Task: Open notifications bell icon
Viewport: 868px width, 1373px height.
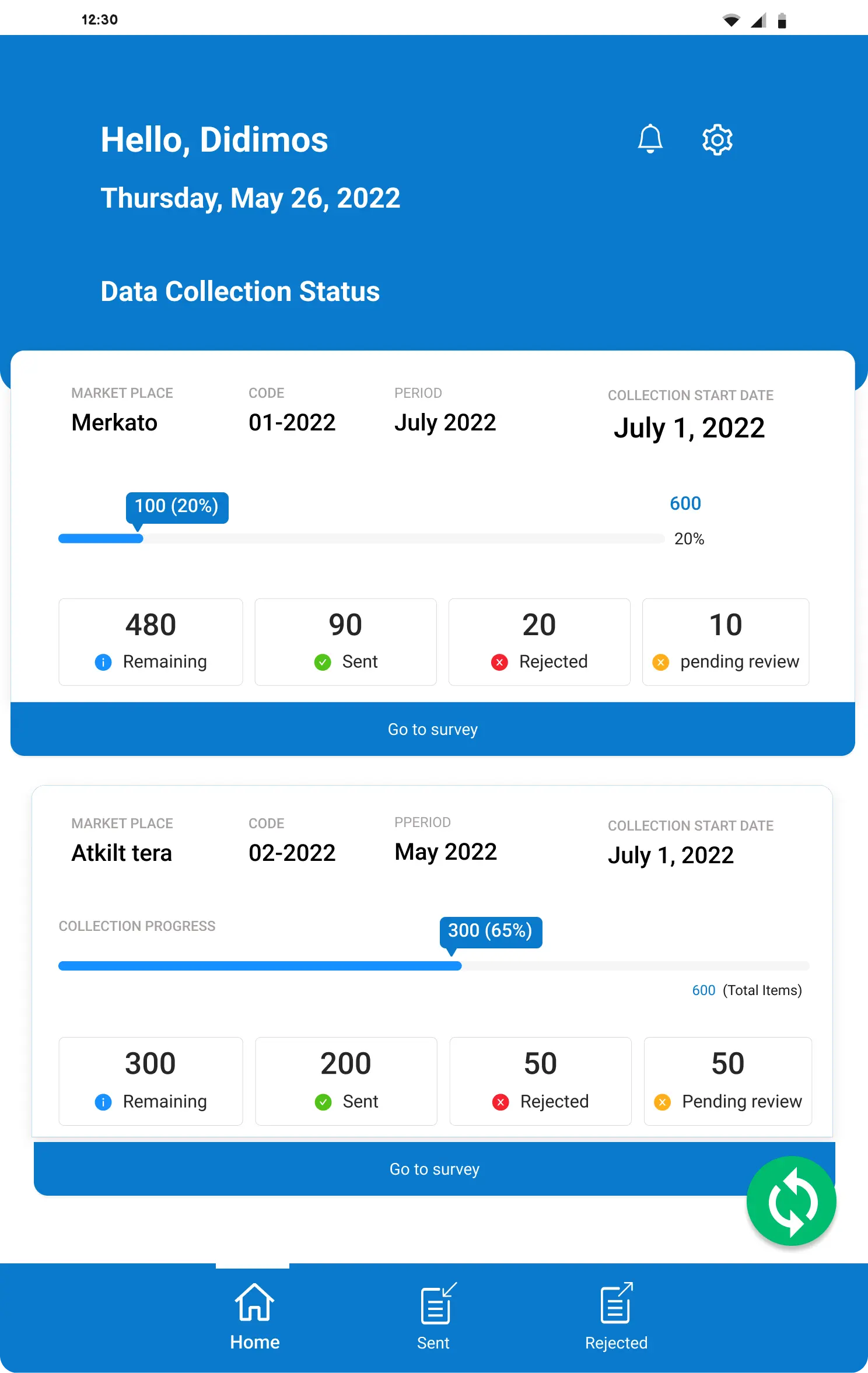Action: pos(650,139)
